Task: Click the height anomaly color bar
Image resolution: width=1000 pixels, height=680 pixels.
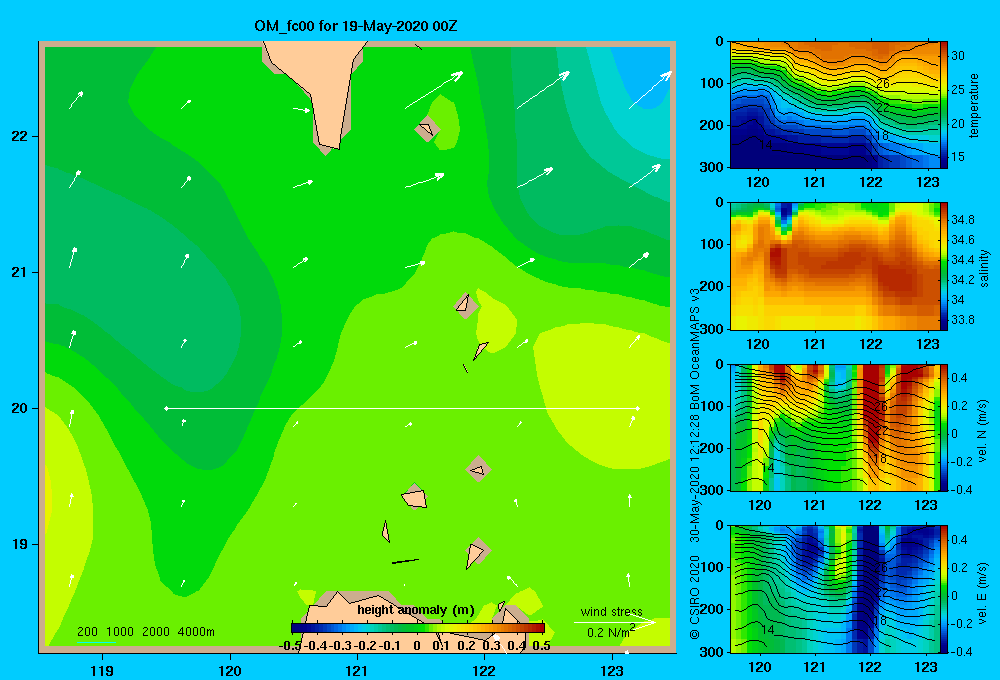Action: point(418,628)
